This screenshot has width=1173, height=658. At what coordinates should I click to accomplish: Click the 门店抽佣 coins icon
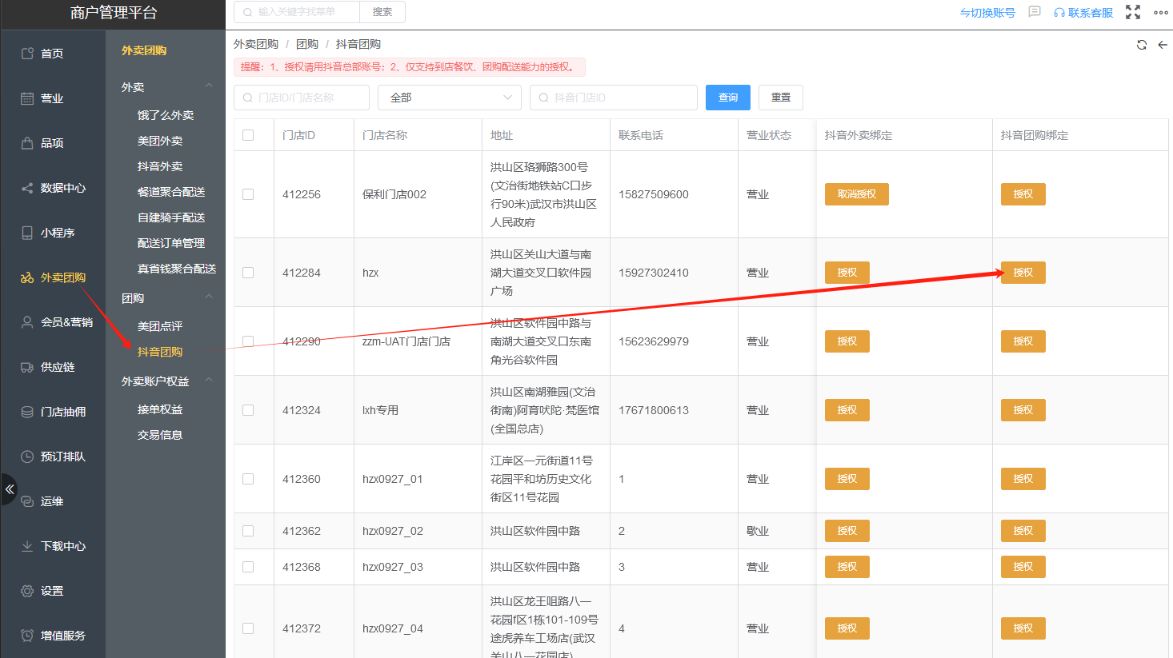click(x=28, y=412)
